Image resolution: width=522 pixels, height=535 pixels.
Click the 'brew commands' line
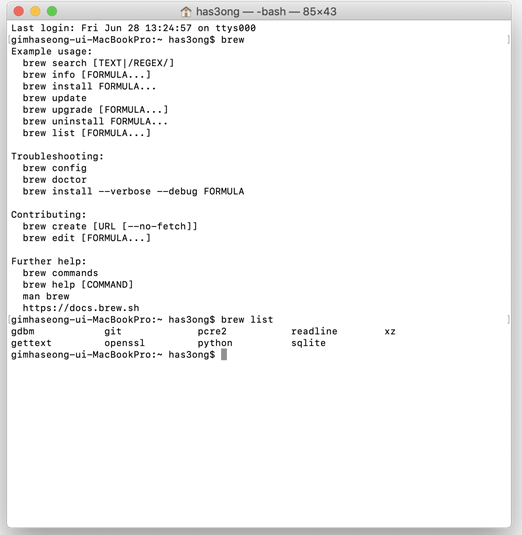[60, 273]
